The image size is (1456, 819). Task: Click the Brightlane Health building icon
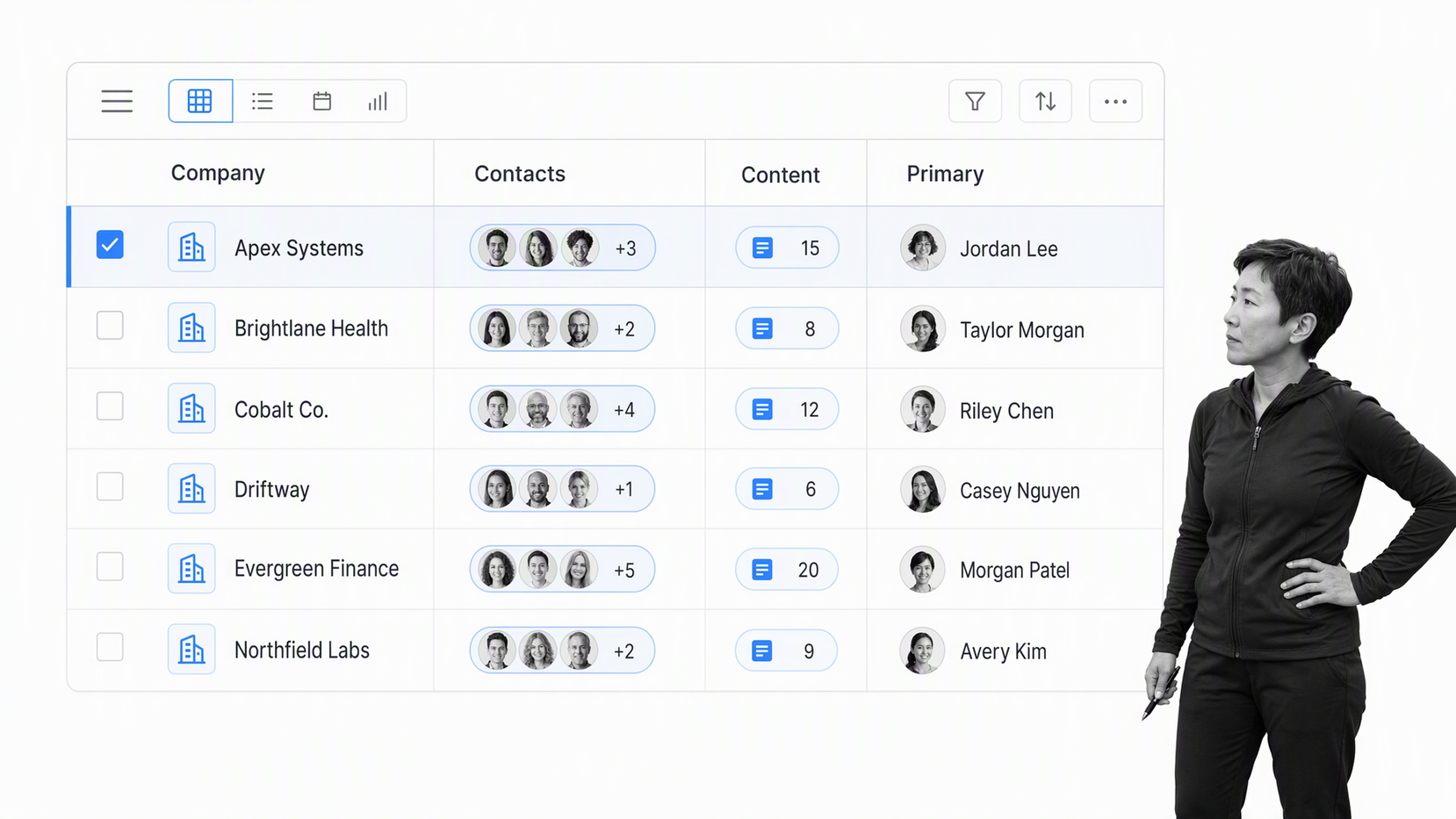coord(191,328)
